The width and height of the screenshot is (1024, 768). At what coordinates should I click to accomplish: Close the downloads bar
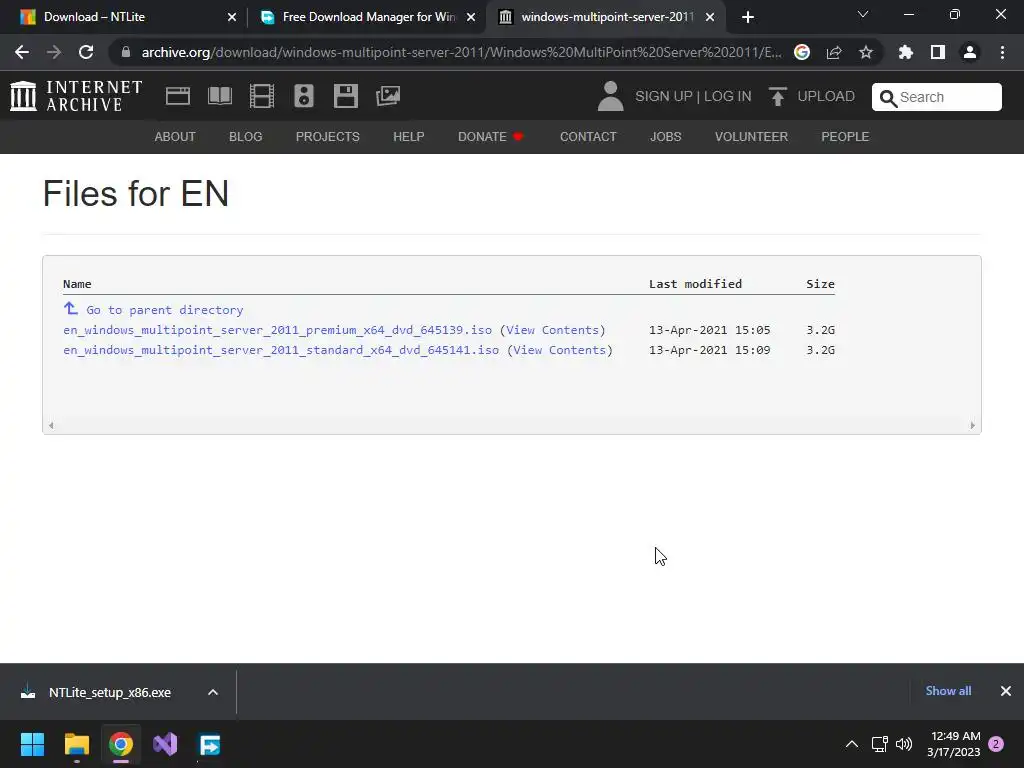click(1006, 691)
